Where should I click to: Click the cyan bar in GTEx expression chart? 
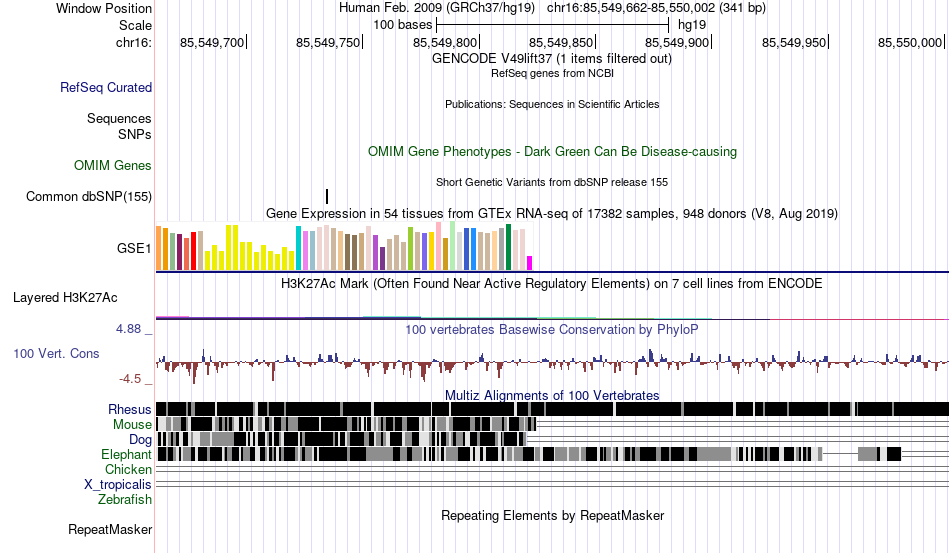[x=298, y=248]
